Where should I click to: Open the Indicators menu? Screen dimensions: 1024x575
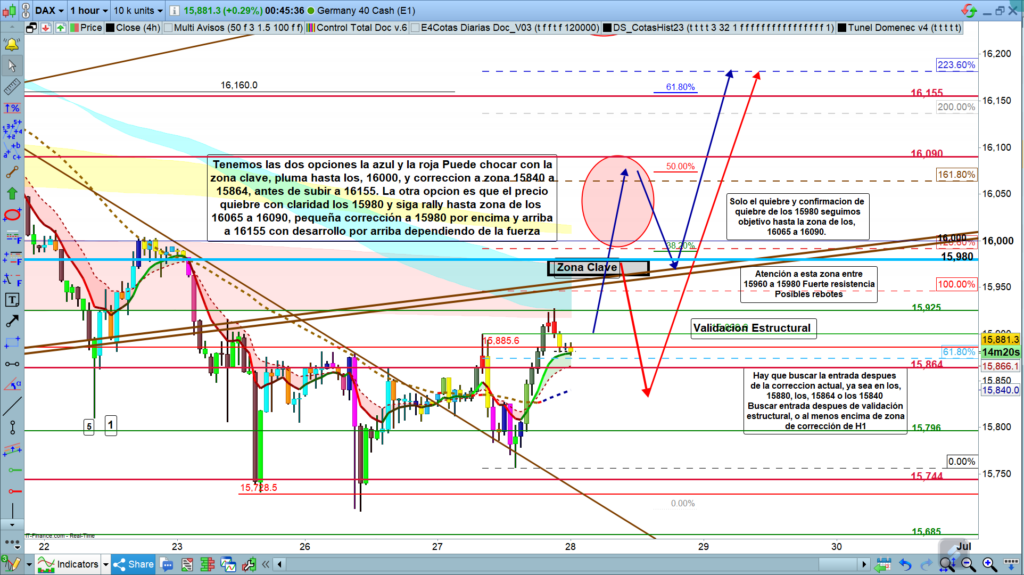point(70,565)
